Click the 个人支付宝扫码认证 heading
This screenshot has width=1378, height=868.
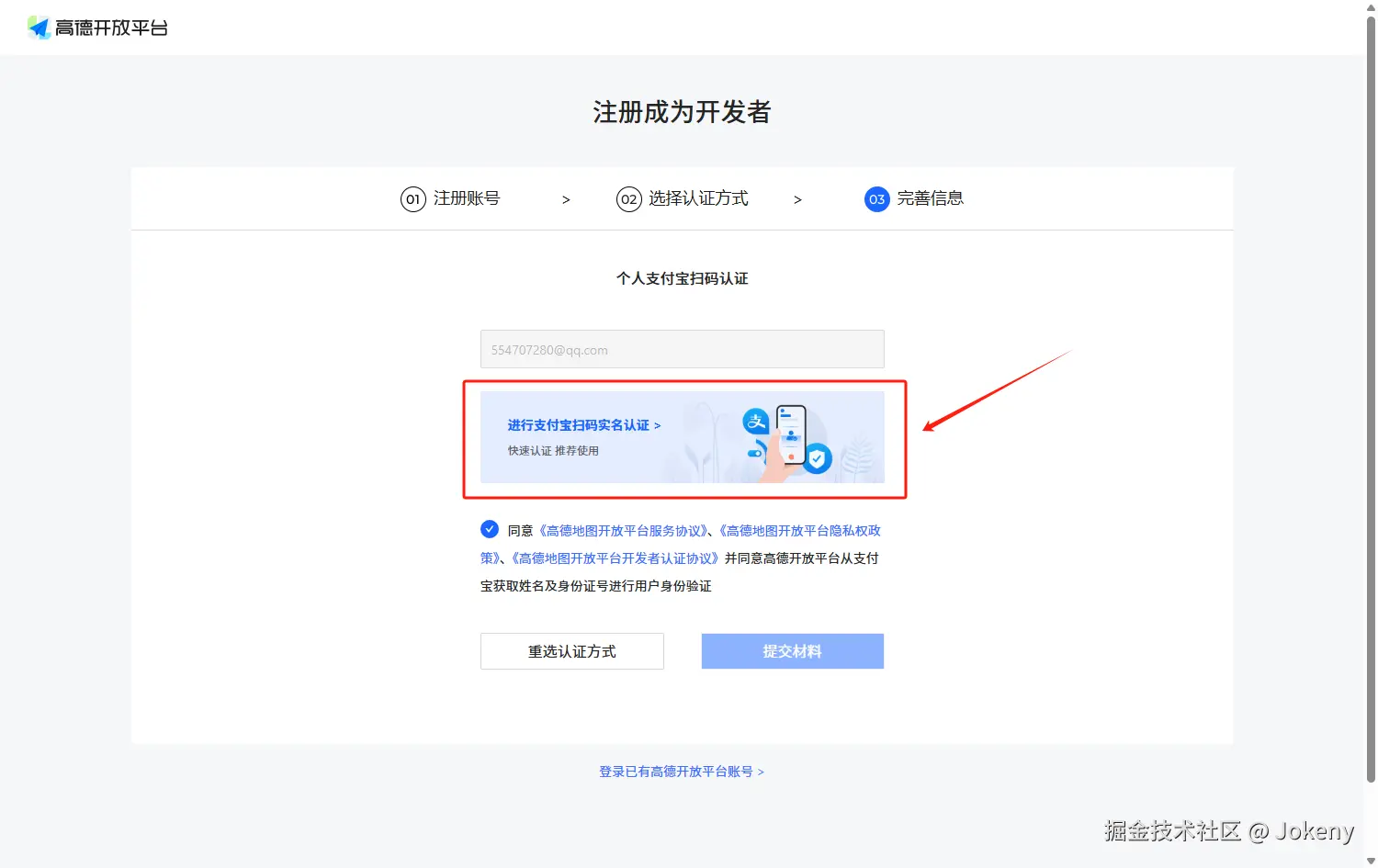click(682, 278)
